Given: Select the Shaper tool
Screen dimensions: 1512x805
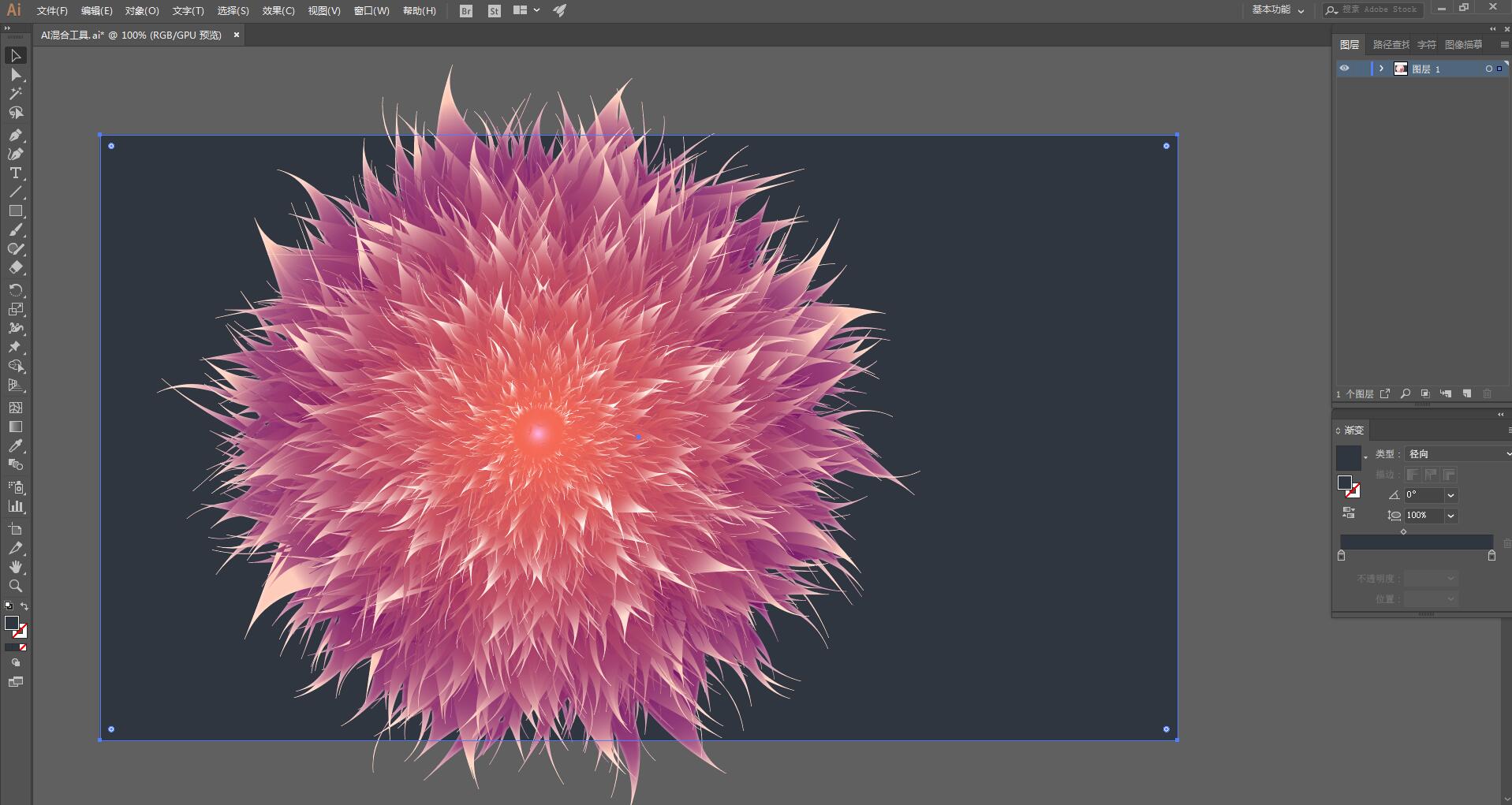Looking at the screenshot, I should (16, 249).
